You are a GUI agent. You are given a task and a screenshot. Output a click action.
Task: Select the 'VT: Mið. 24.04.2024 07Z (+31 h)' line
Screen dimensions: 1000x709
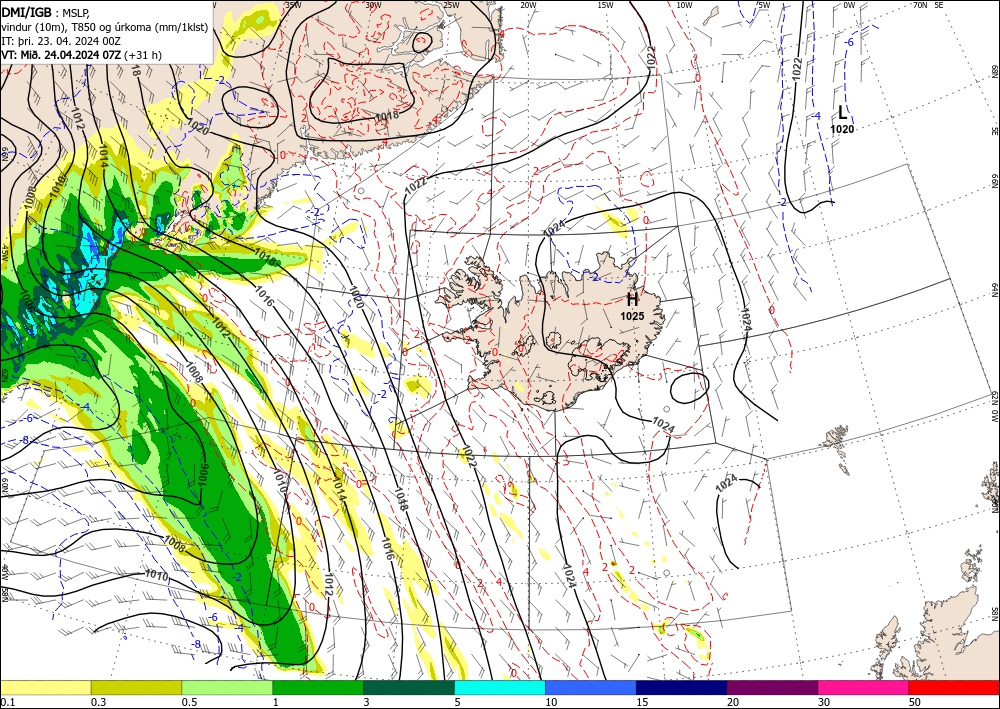82,55
